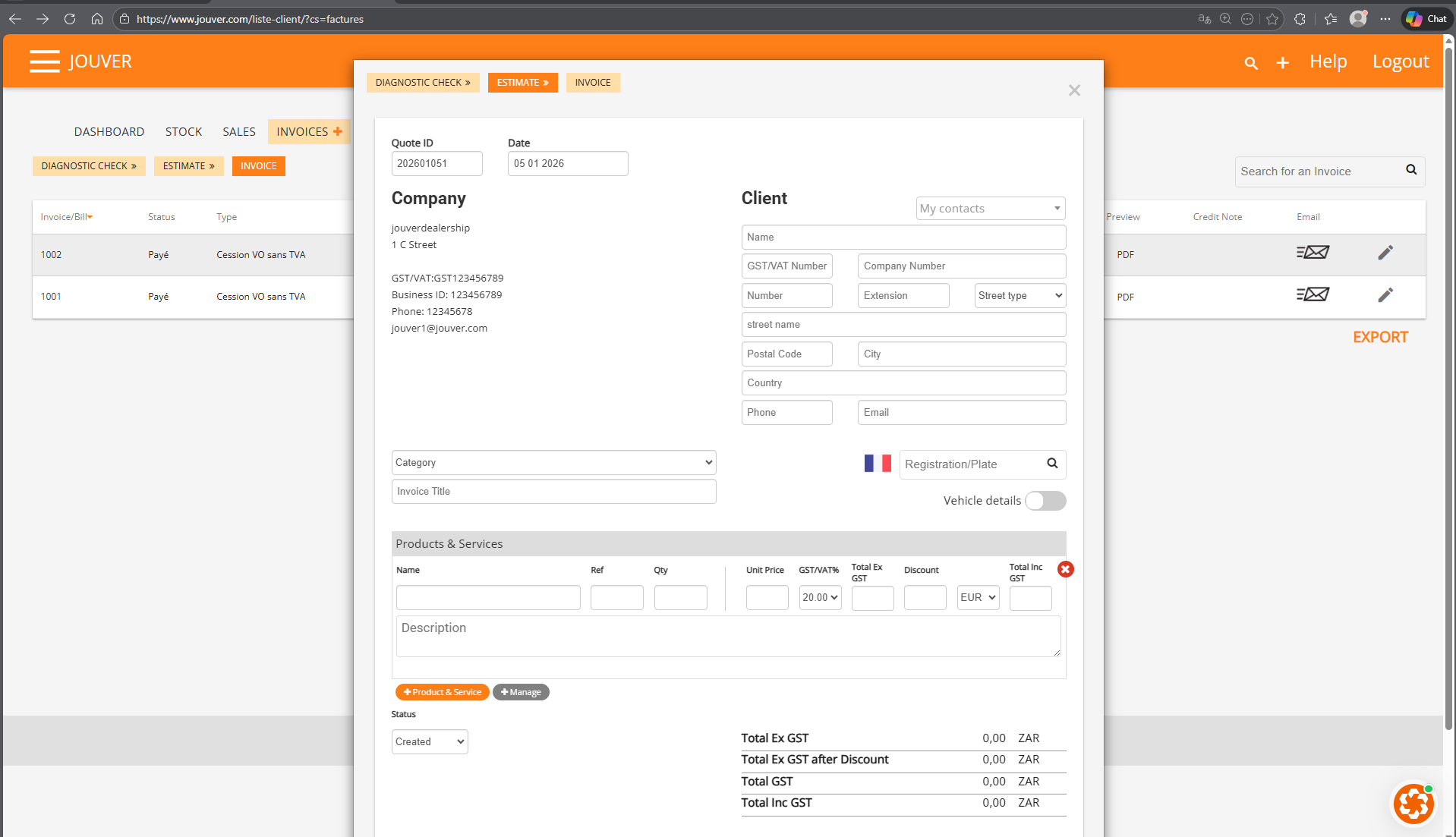Image resolution: width=1456 pixels, height=837 pixels.
Task: Click the Date field
Action: (568, 164)
